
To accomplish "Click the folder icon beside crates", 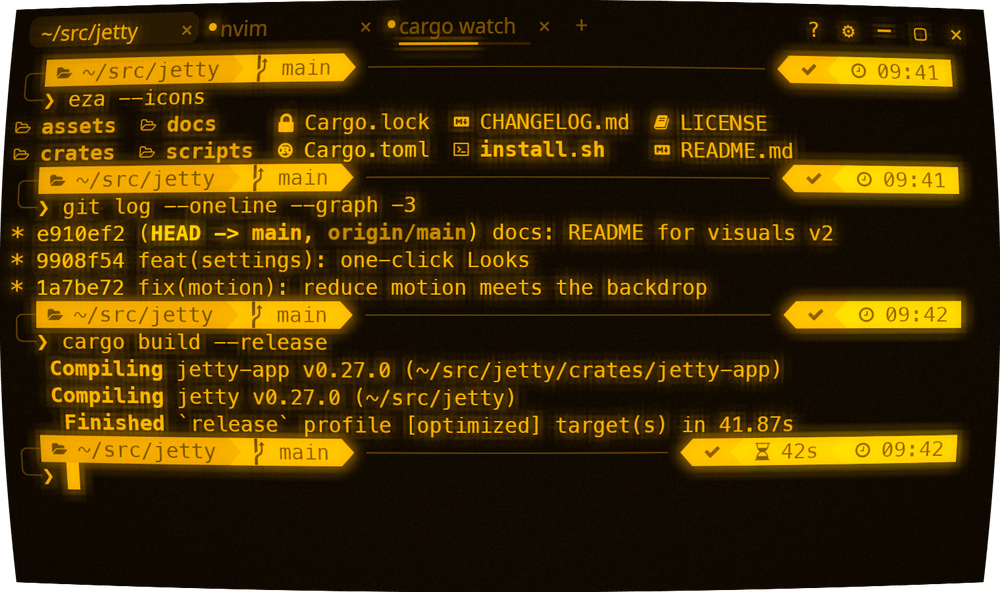I will click(21, 154).
